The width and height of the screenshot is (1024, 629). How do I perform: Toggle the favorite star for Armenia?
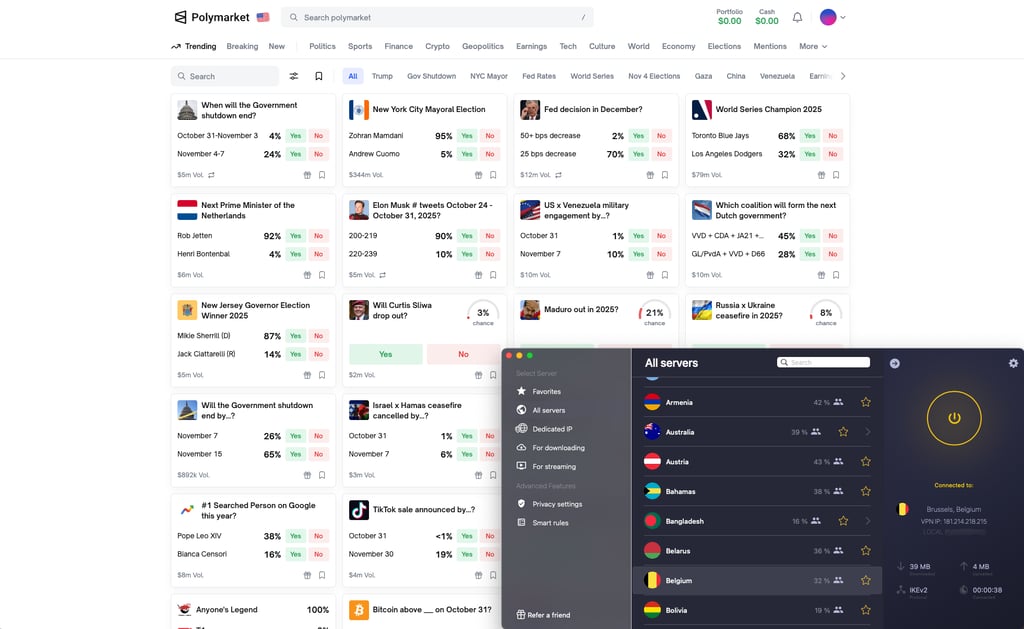coord(865,402)
